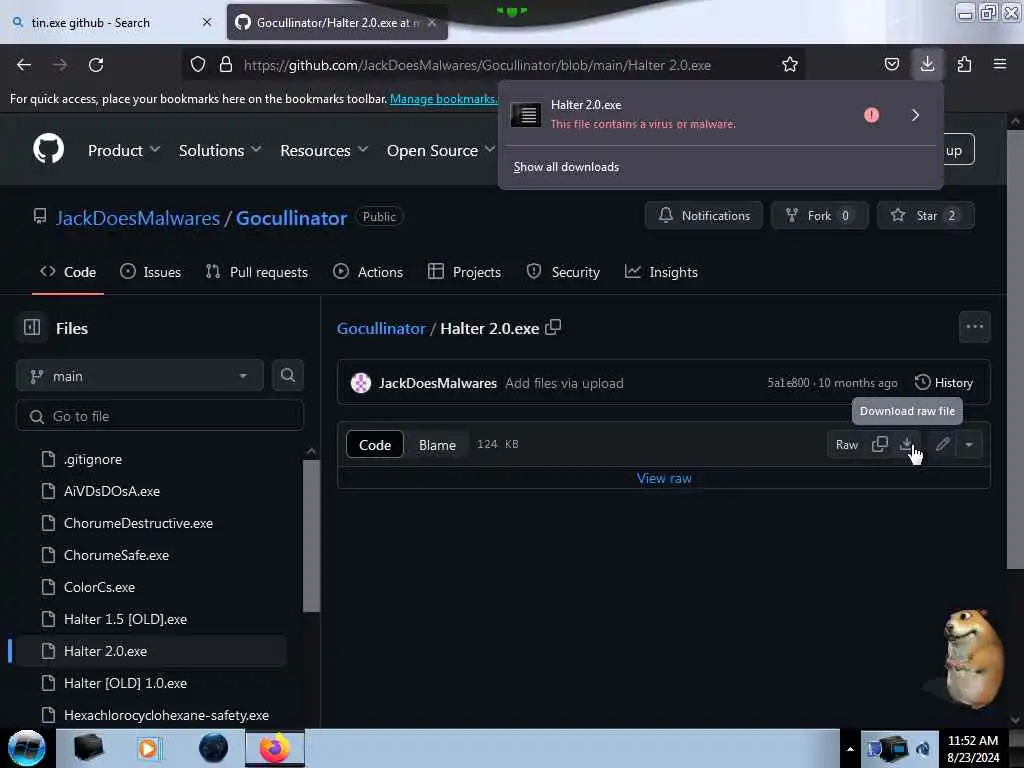The width and height of the screenshot is (1024, 768).
Task: Open the Gocullinator breadcrumb link
Action: (381, 328)
